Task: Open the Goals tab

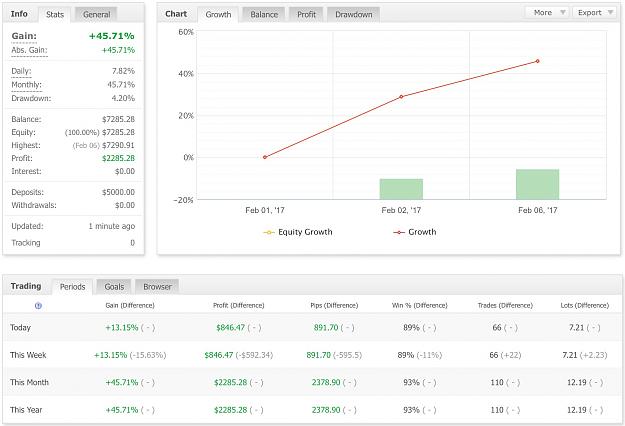Action: point(114,287)
